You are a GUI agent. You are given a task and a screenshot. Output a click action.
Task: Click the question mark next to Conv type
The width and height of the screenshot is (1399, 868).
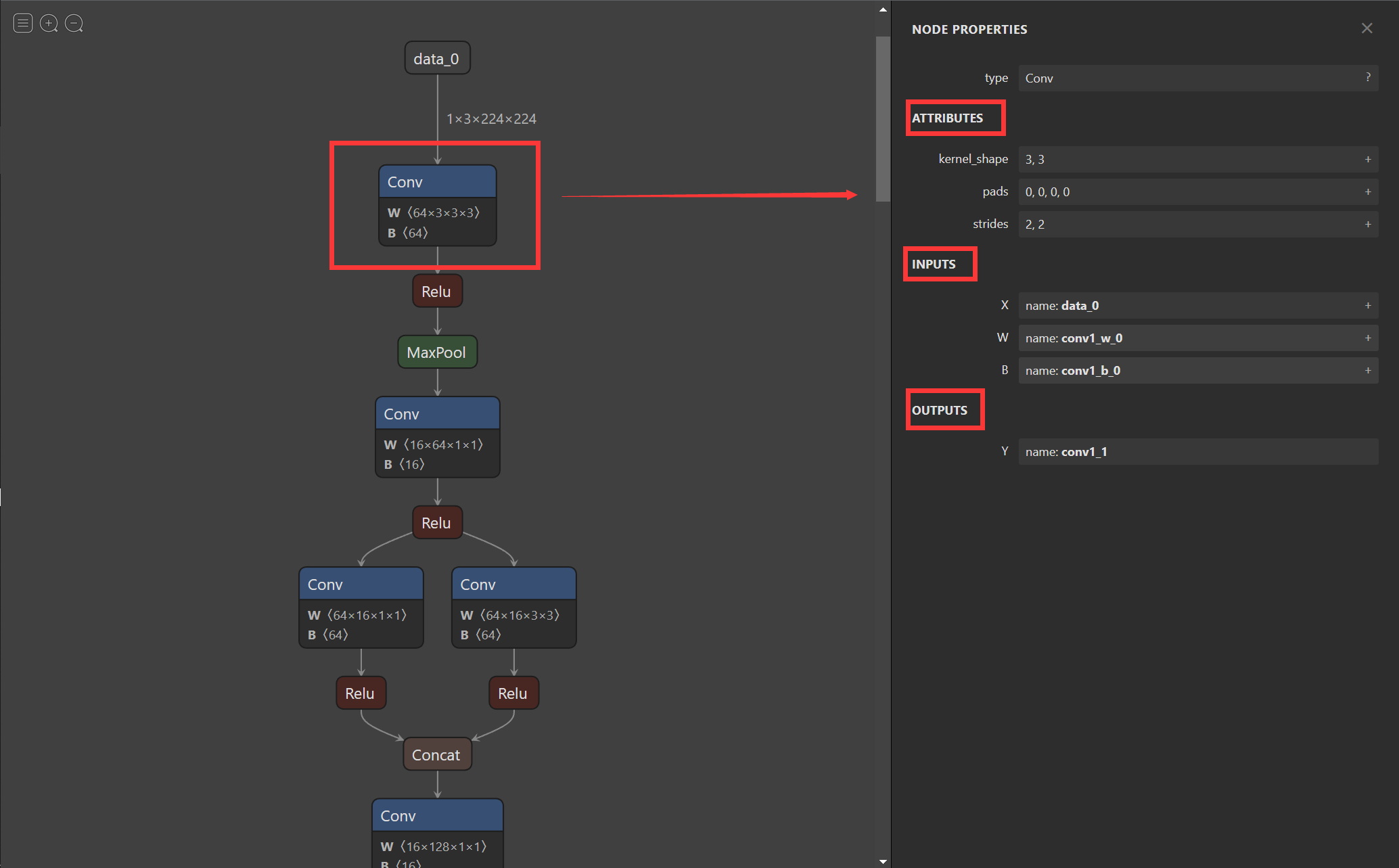coord(1367,77)
